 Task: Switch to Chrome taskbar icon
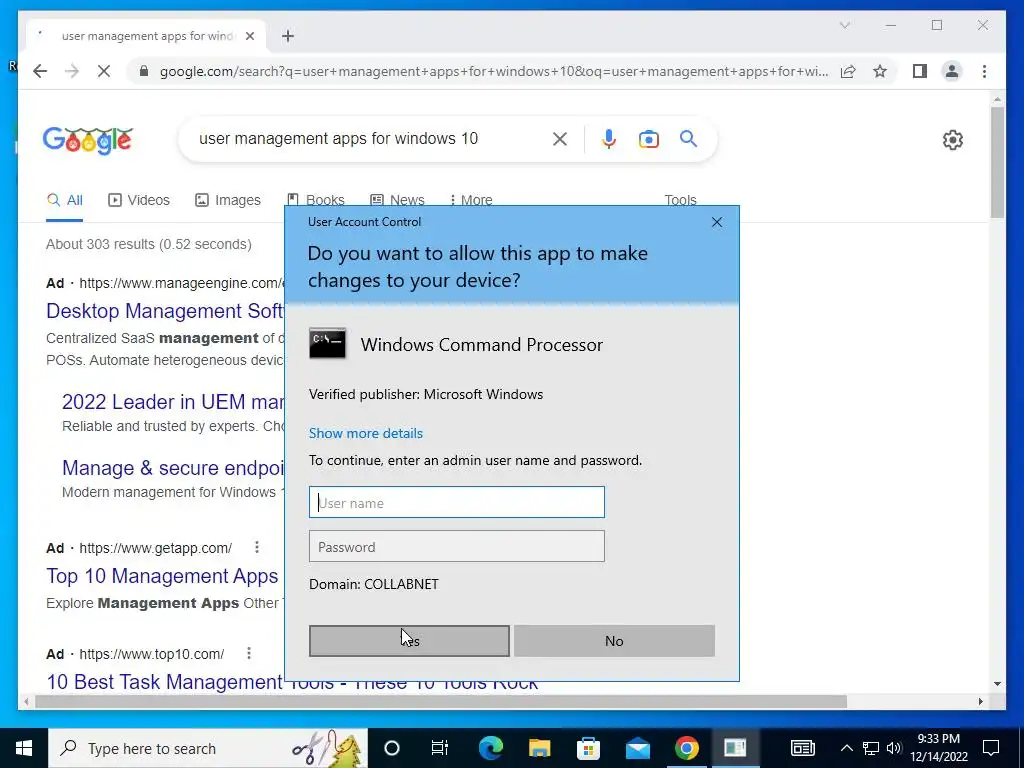click(686, 748)
